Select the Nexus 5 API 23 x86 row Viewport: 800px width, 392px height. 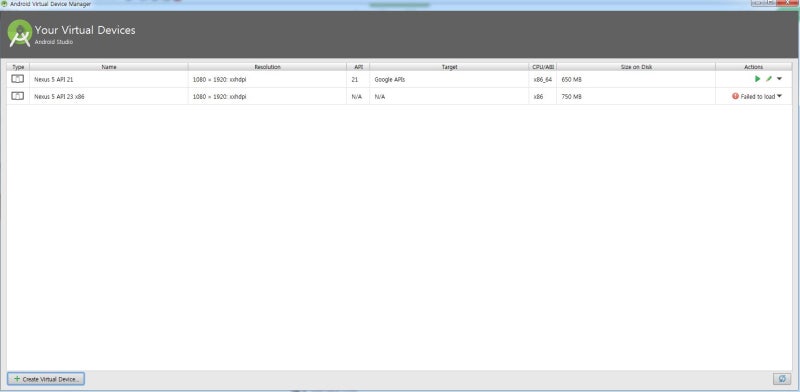(399, 96)
